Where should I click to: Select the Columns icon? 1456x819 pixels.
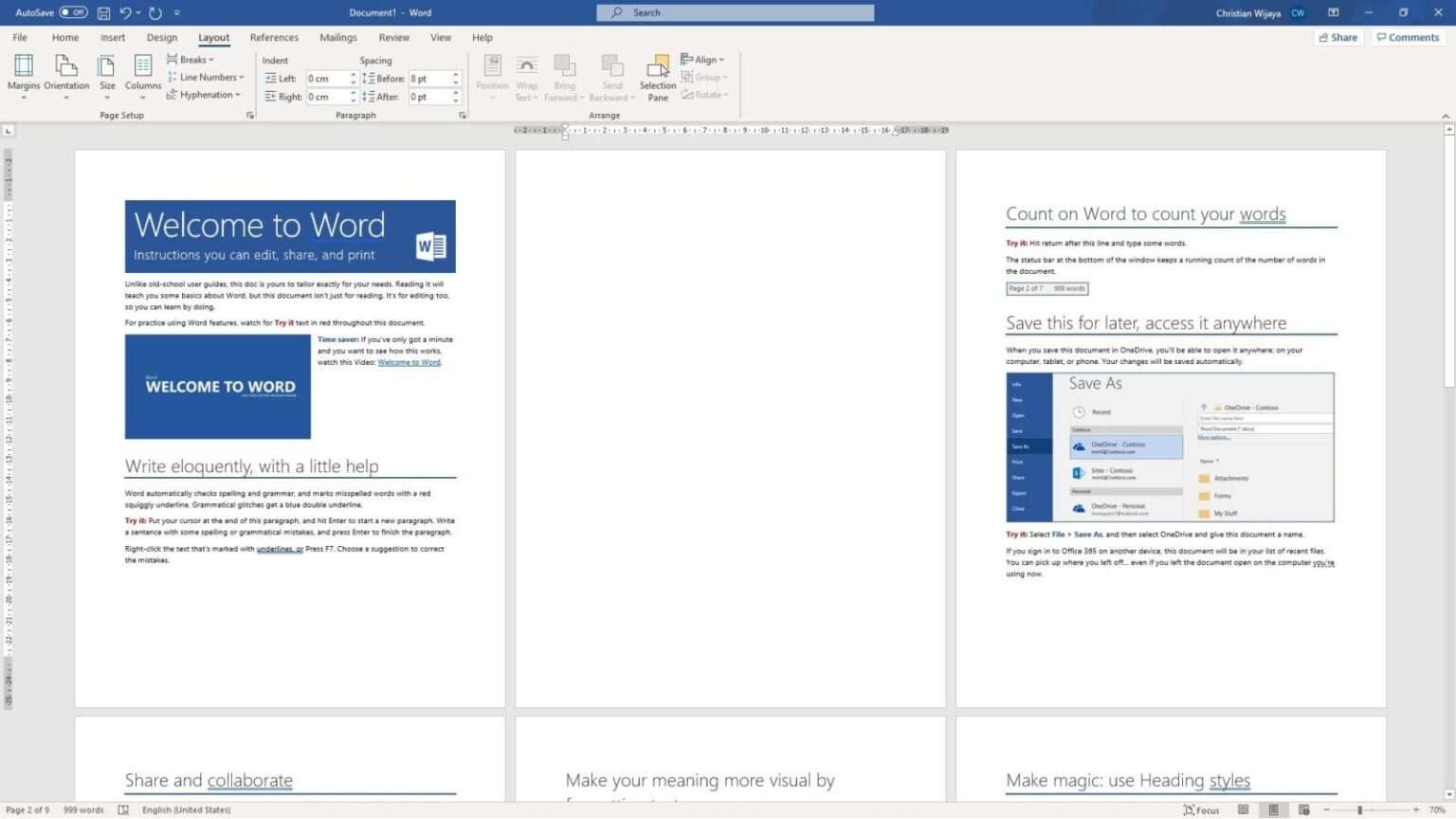[x=142, y=76]
